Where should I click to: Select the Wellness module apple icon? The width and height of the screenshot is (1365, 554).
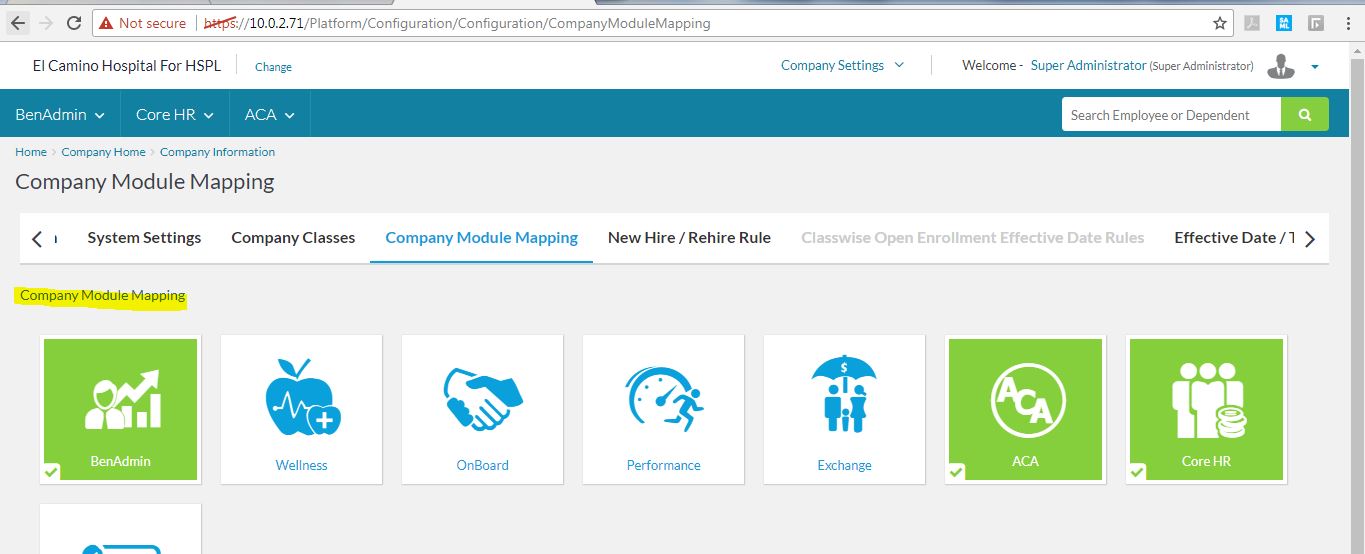301,398
